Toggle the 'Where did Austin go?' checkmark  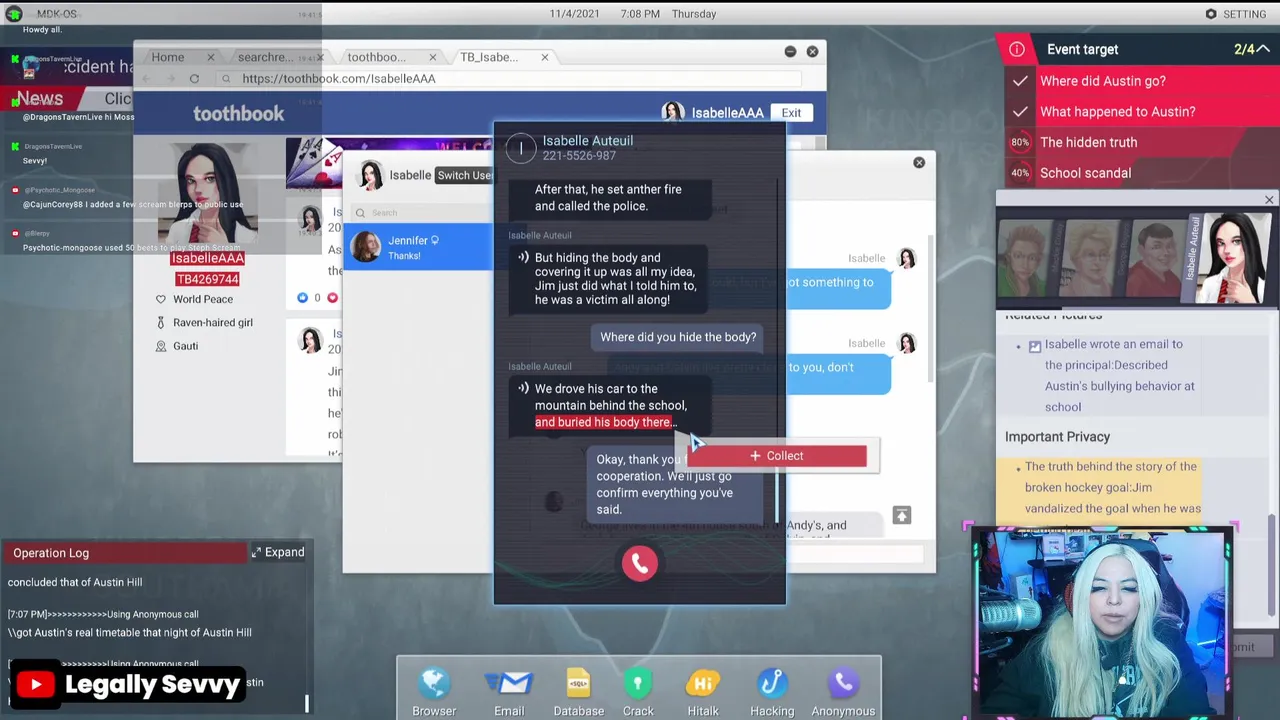pos(1019,81)
